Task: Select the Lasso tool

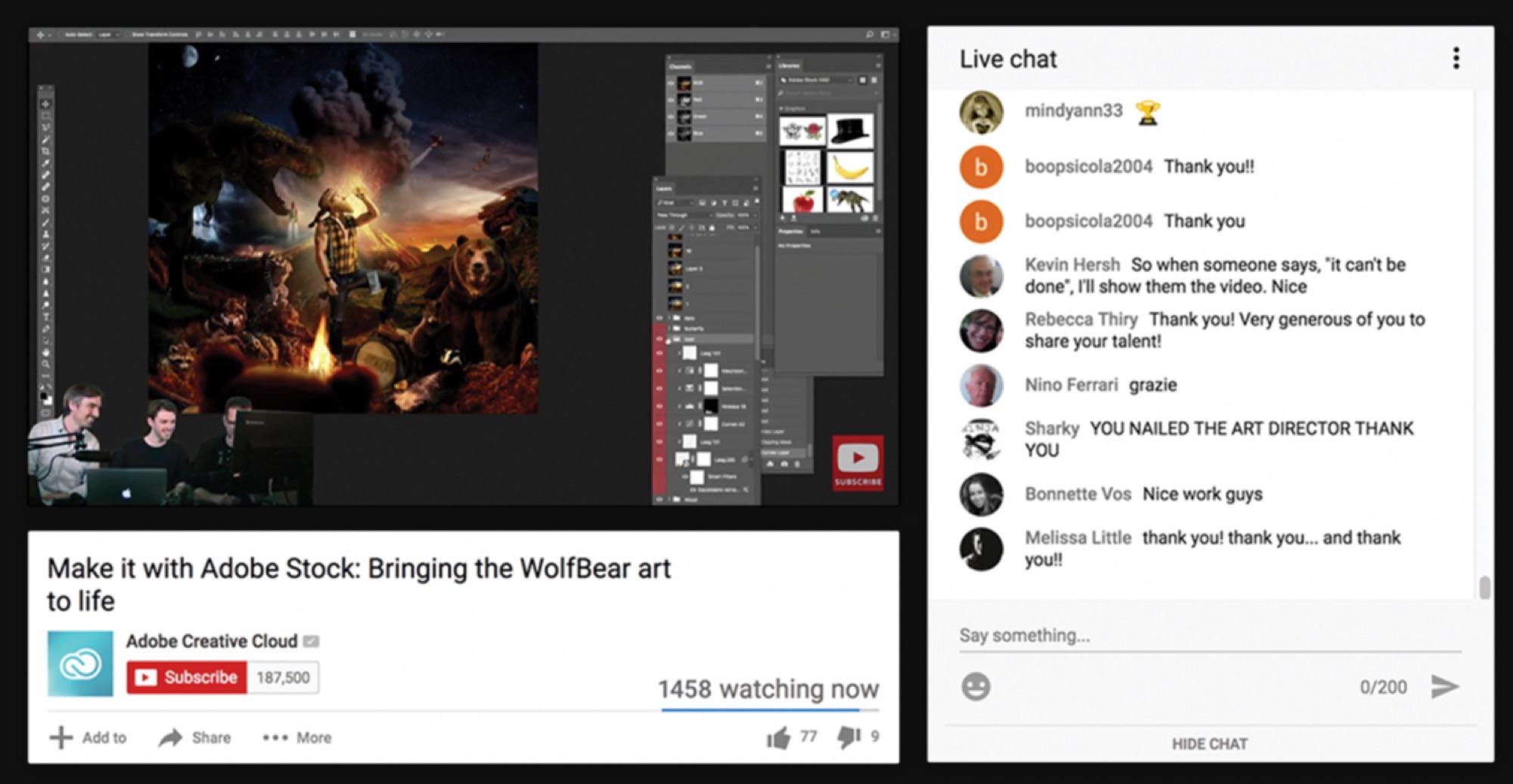Action: (x=45, y=127)
